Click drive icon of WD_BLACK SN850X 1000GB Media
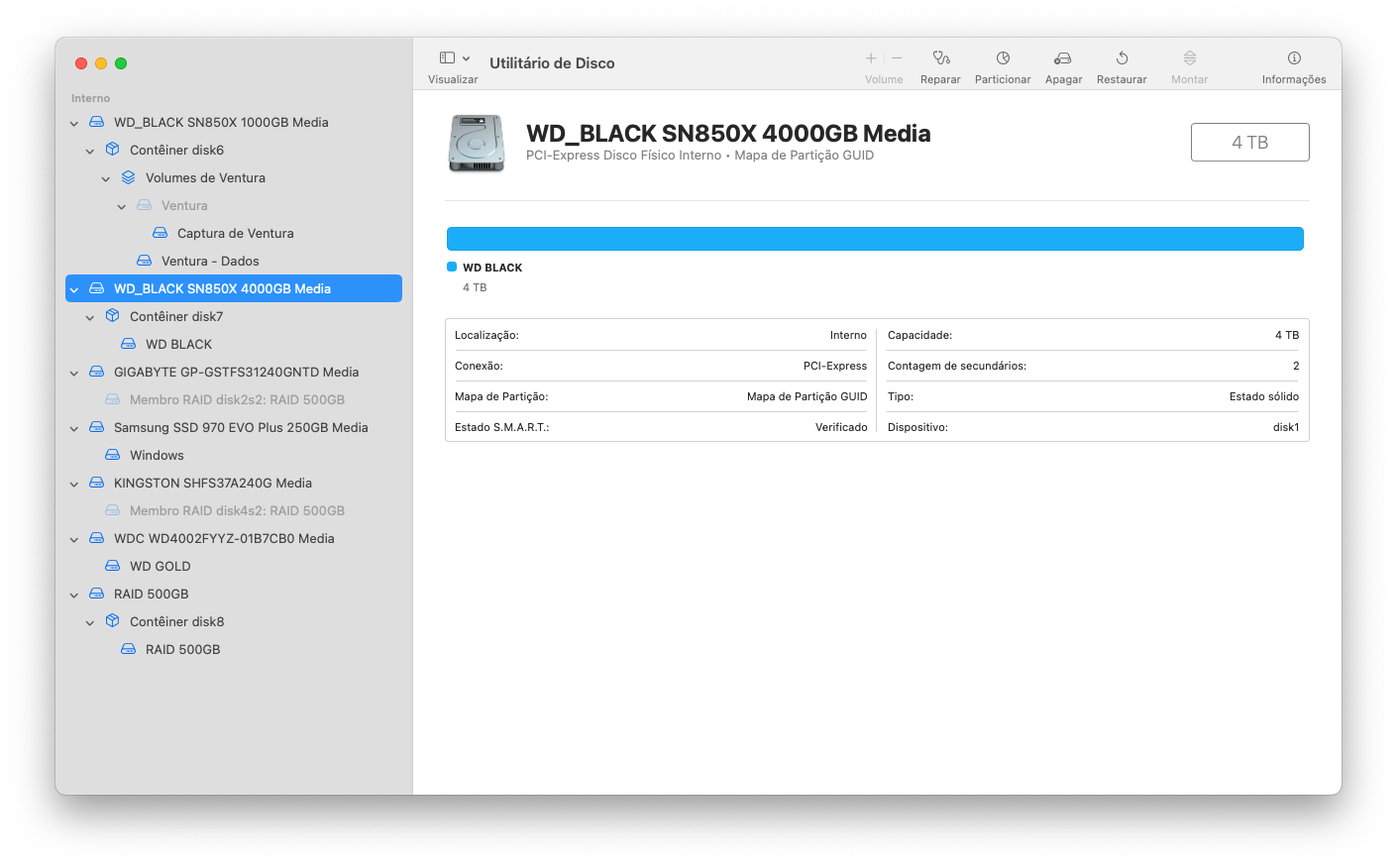The image size is (1397, 868). [97, 122]
